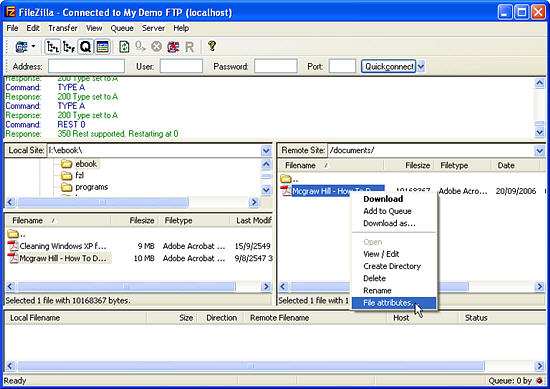550x389 pixels.
Task: Choose Download as... in context menu
Action: [x=394, y=223]
